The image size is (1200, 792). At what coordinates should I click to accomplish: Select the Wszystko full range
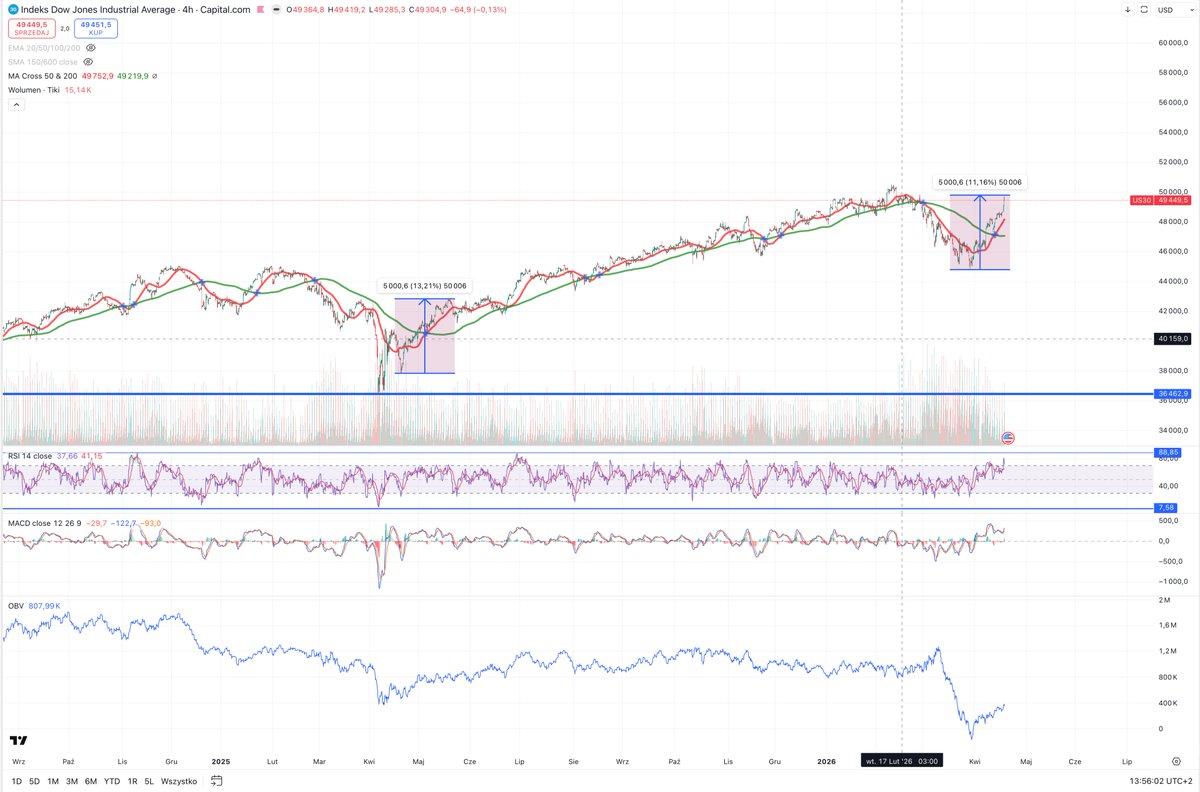tap(178, 780)
